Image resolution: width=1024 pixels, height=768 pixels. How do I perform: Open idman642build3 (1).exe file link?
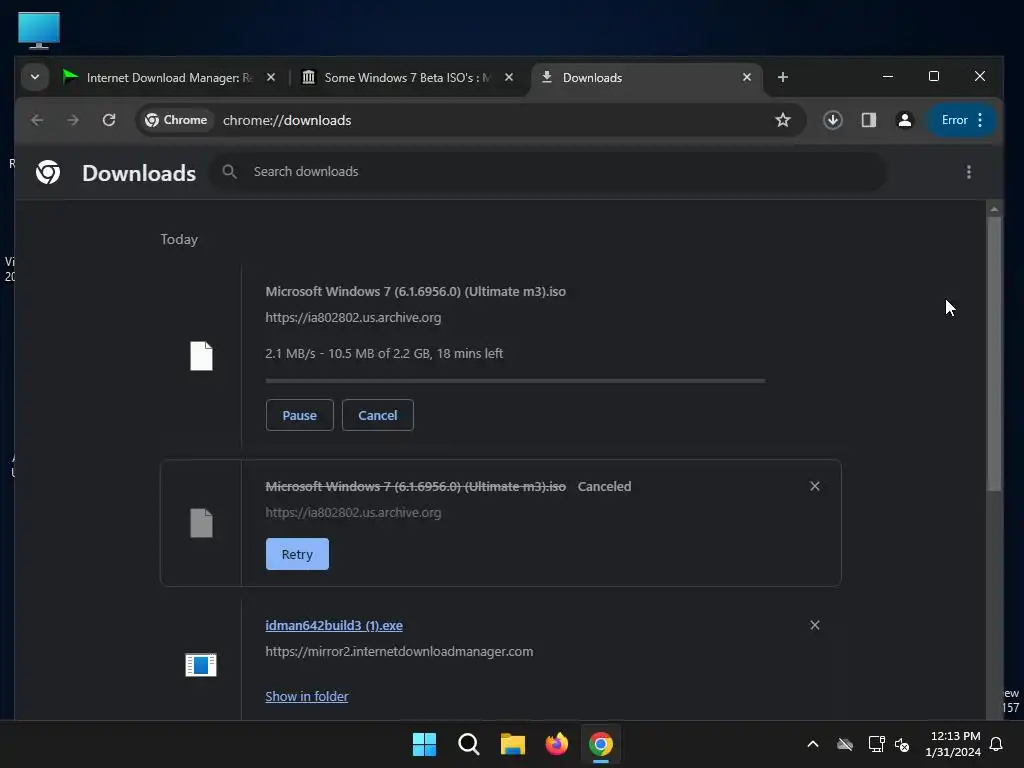334,626
